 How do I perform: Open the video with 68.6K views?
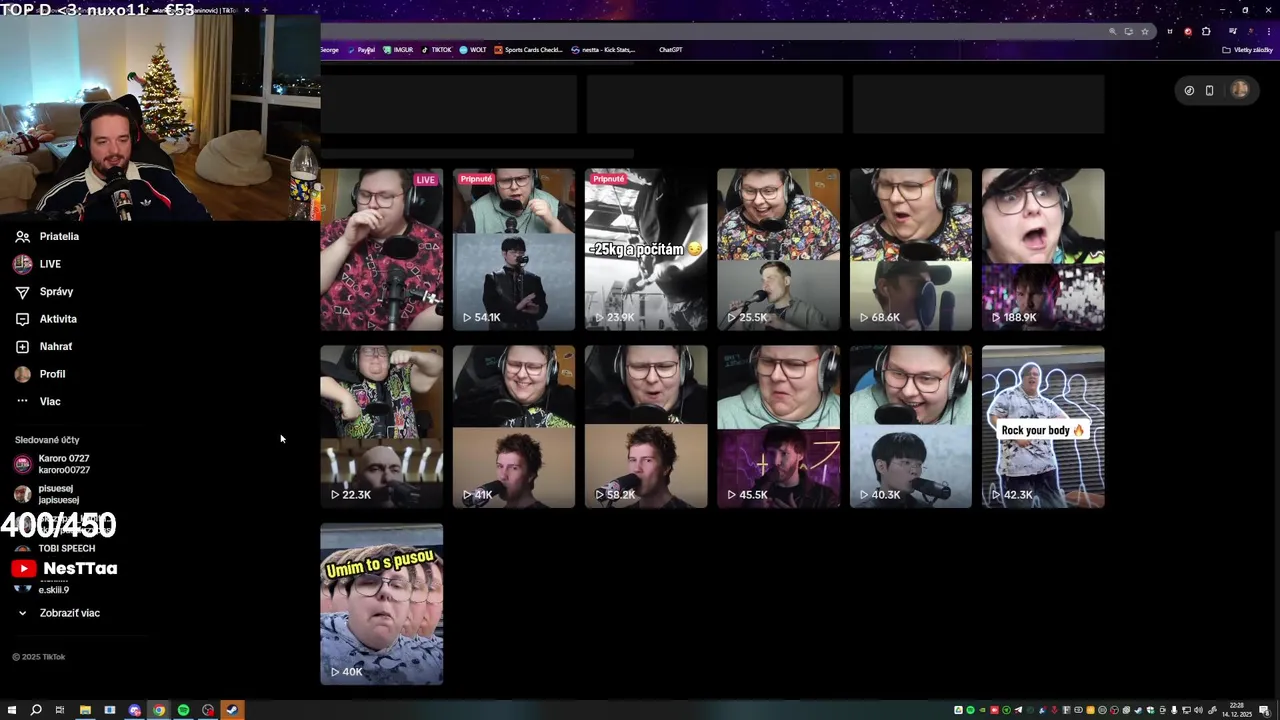coord(911,249)
